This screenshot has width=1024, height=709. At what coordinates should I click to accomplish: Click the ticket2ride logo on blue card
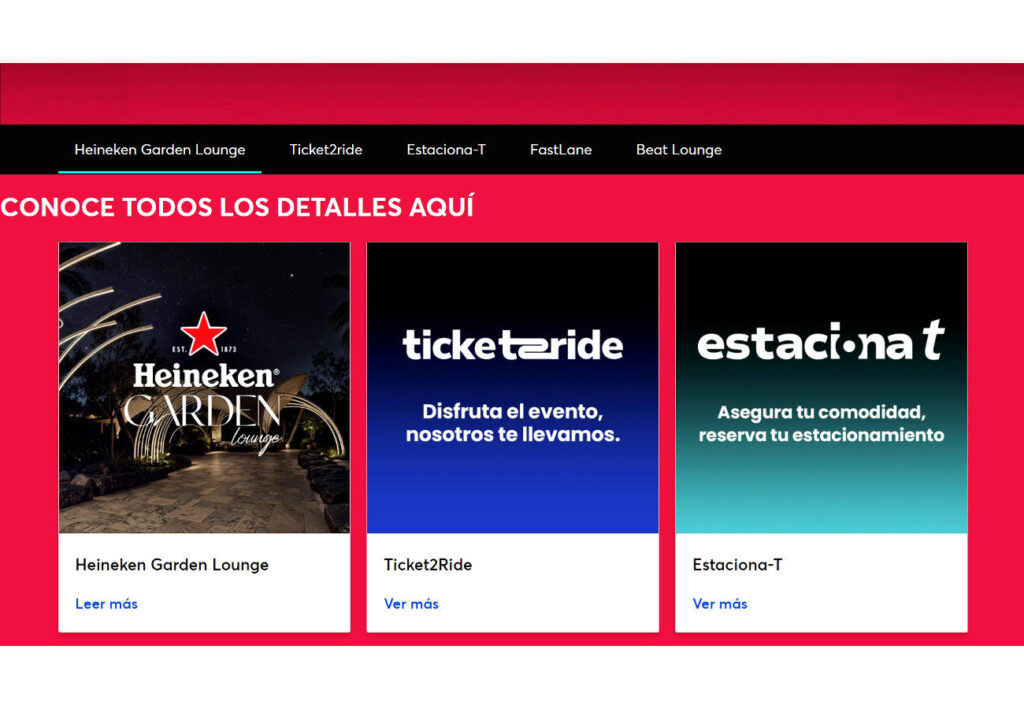click(x=513, y=345)
